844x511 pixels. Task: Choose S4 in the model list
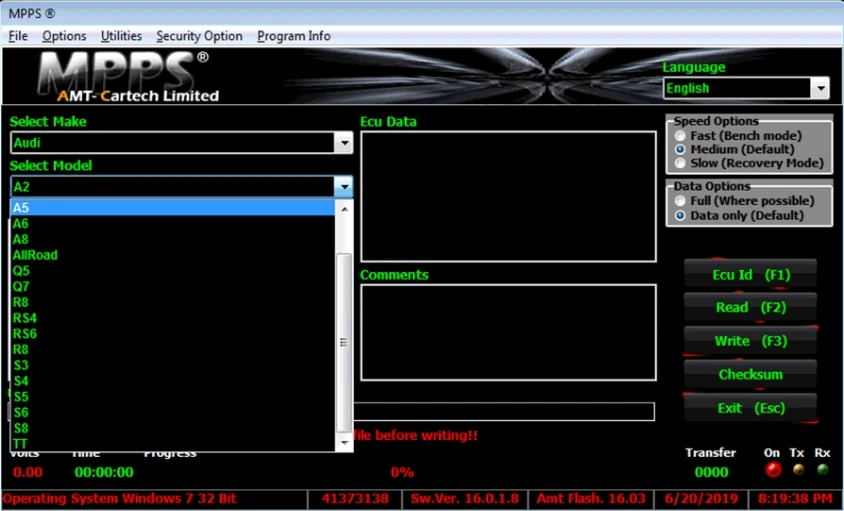pos(172,381)
